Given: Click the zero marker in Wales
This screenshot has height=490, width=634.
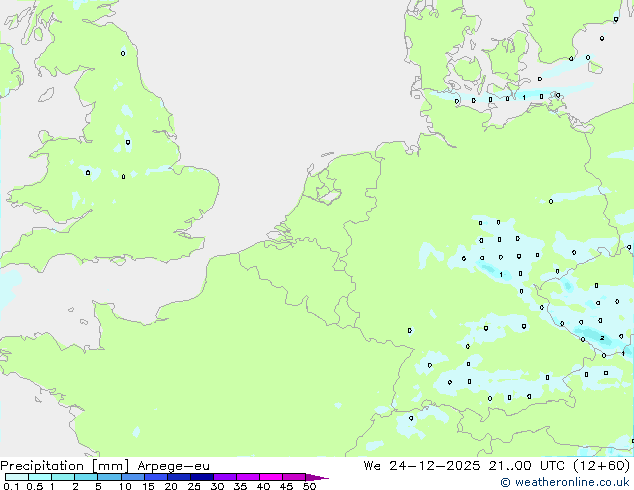Looking at the screenshot, I should click(x=88, y=172).
